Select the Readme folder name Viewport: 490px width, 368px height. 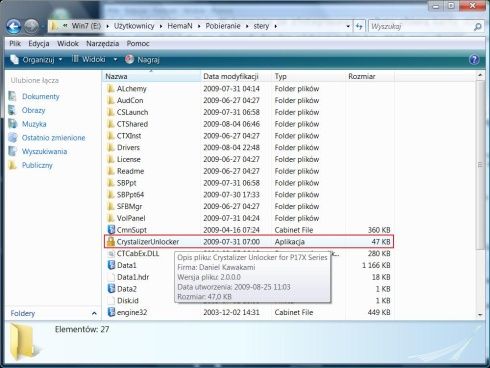point(130,171)
